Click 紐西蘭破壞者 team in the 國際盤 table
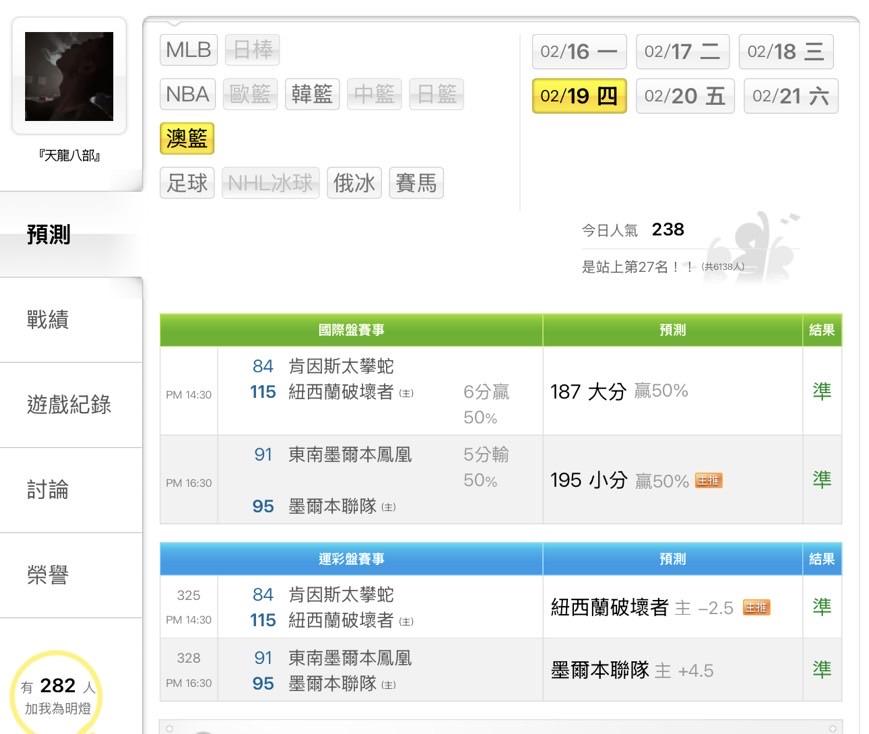Screen dimensions: 869x734 tap(341, 392)
